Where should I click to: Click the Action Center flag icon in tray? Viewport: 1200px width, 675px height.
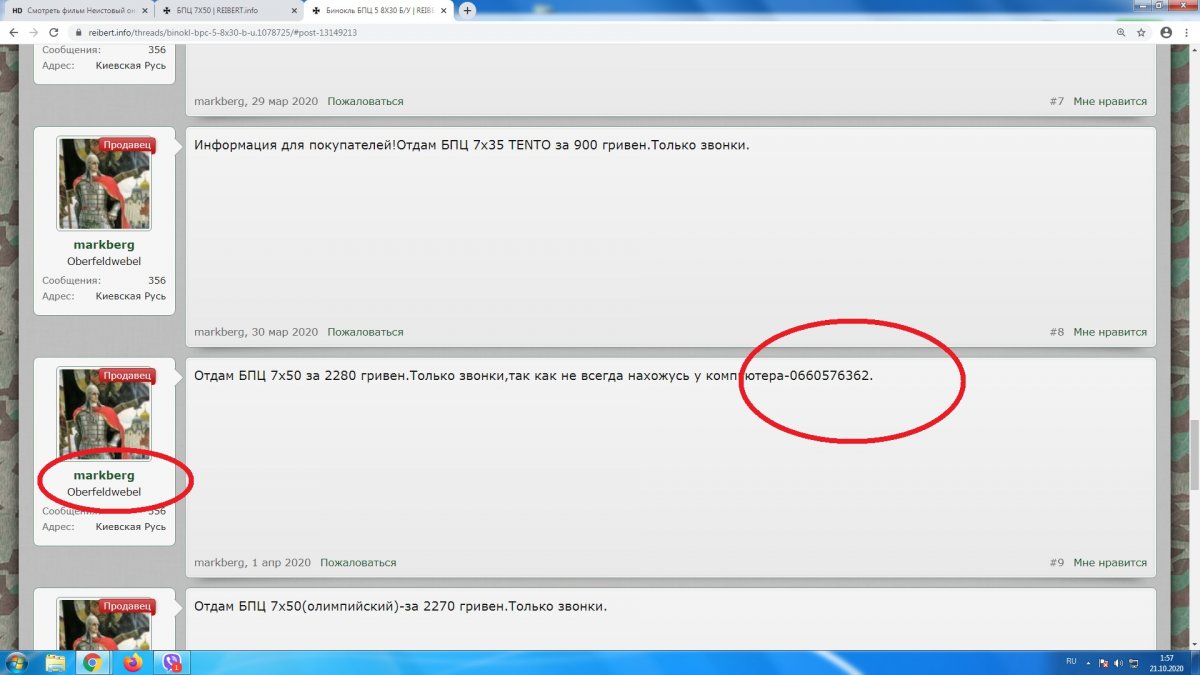[x=1102, y=662]
